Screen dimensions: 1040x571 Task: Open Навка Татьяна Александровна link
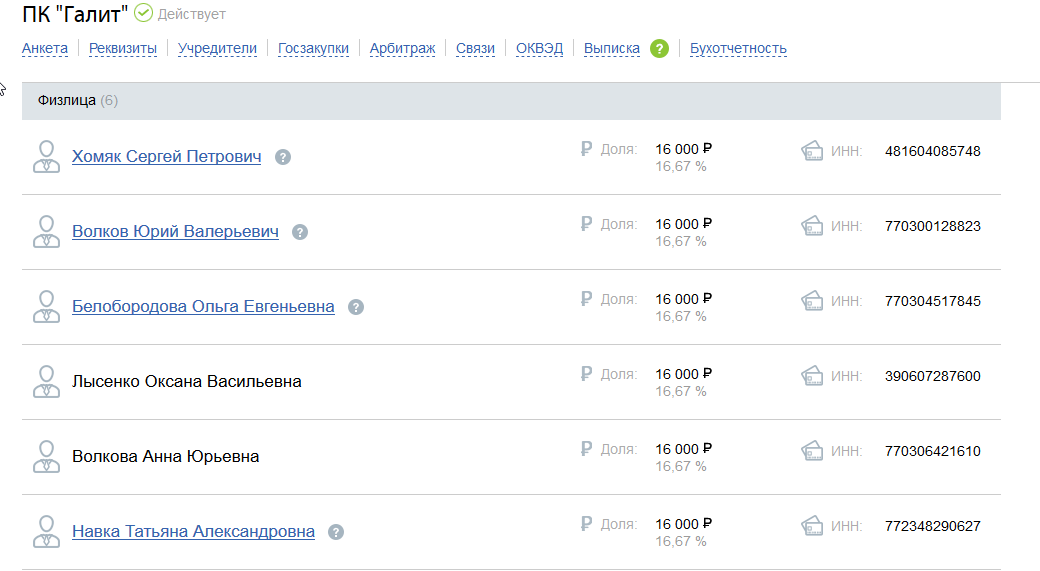(x=193, y=531)
